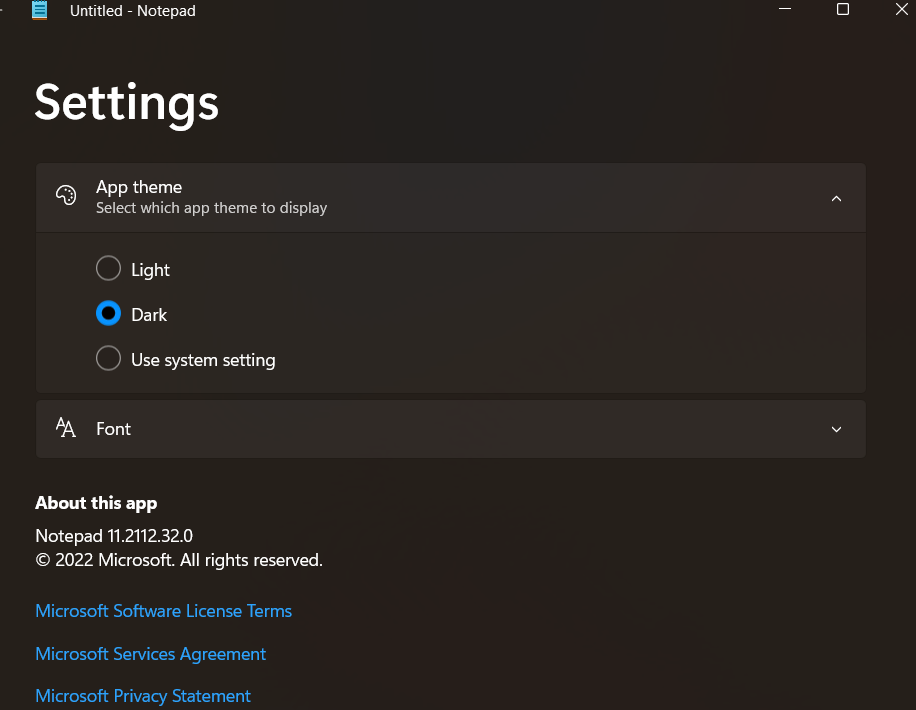Collapse the App theme section chevron
The height and width of the screenshot is (710, 916).
click(x=837, y=198)
